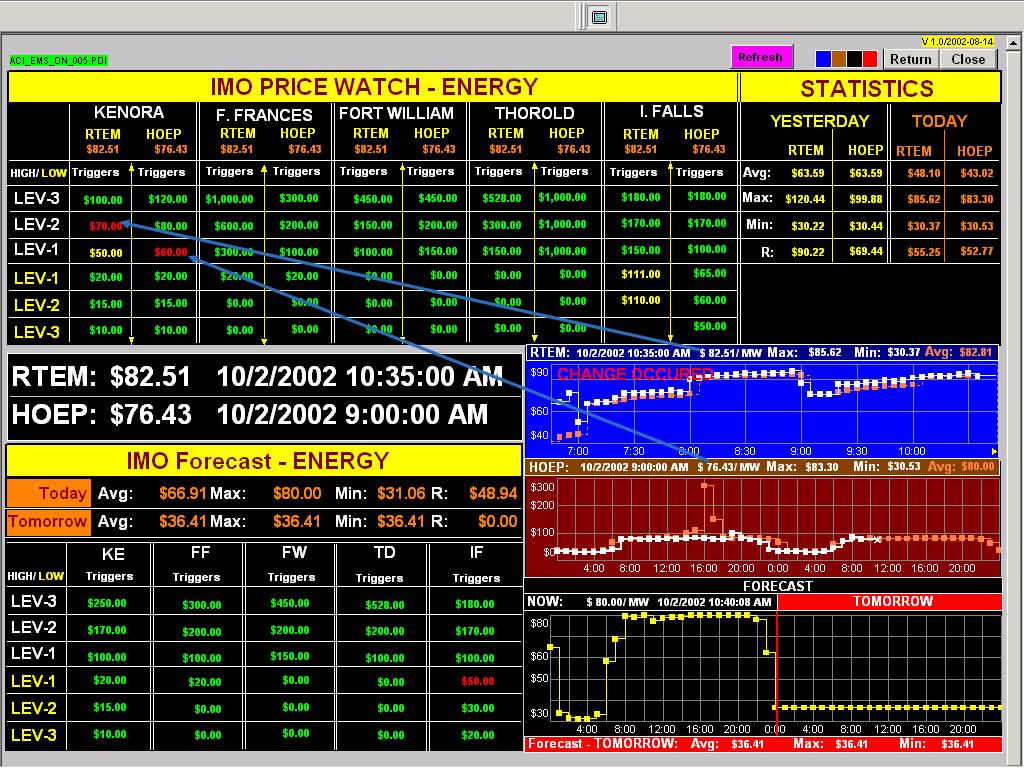Click the STATISTICS panel header
1024x768 pixels.
tap(867, 88)
